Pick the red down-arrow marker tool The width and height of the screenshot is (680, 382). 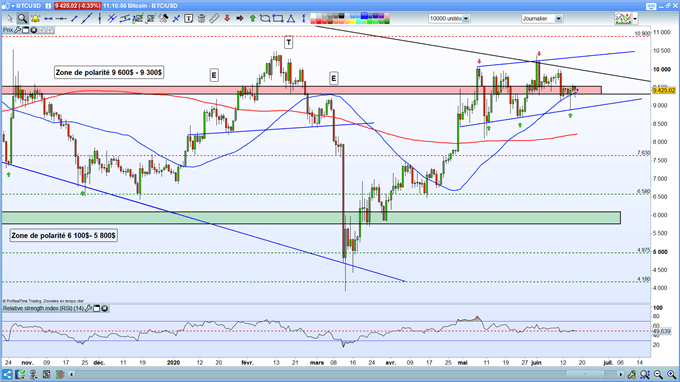[227, 18]
